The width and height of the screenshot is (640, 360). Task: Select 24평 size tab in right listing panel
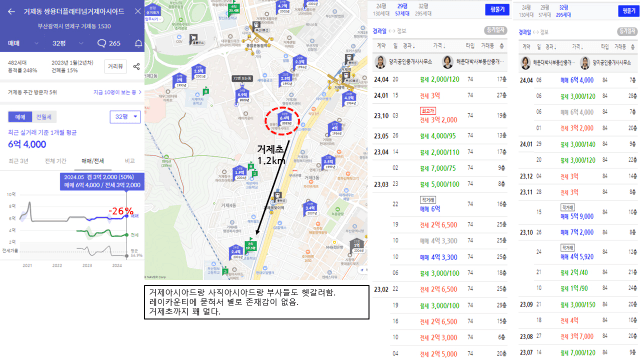(526, 11)
